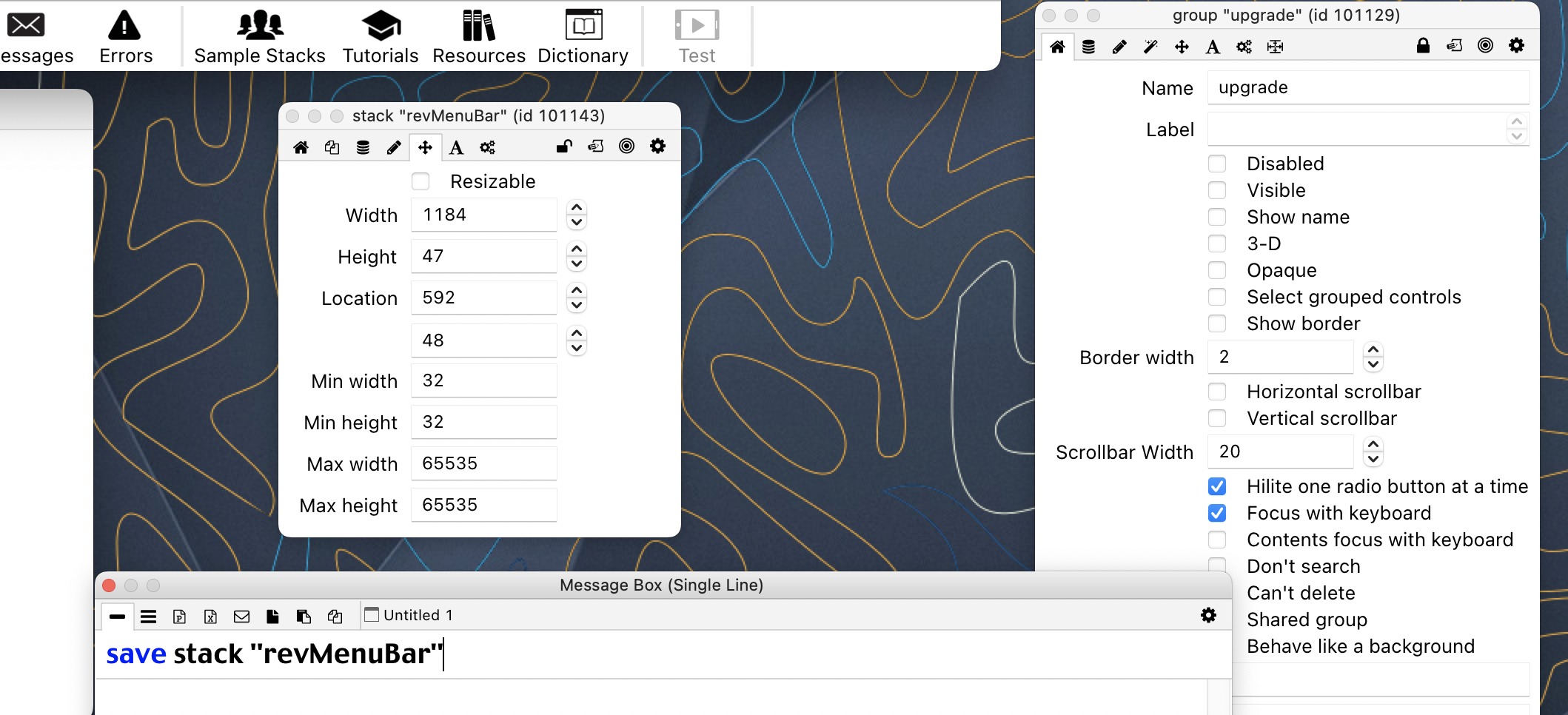Open the Dictionary toolbar item
The height and width of the screenshot is (715, 1568).
click(x=583, y=37)
